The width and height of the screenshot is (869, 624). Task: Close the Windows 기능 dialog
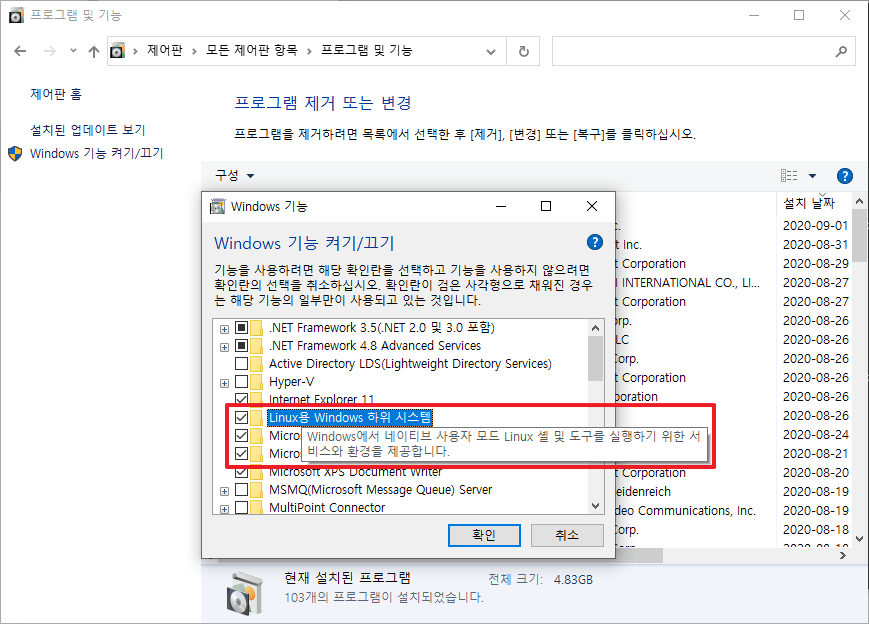point(592,206)
